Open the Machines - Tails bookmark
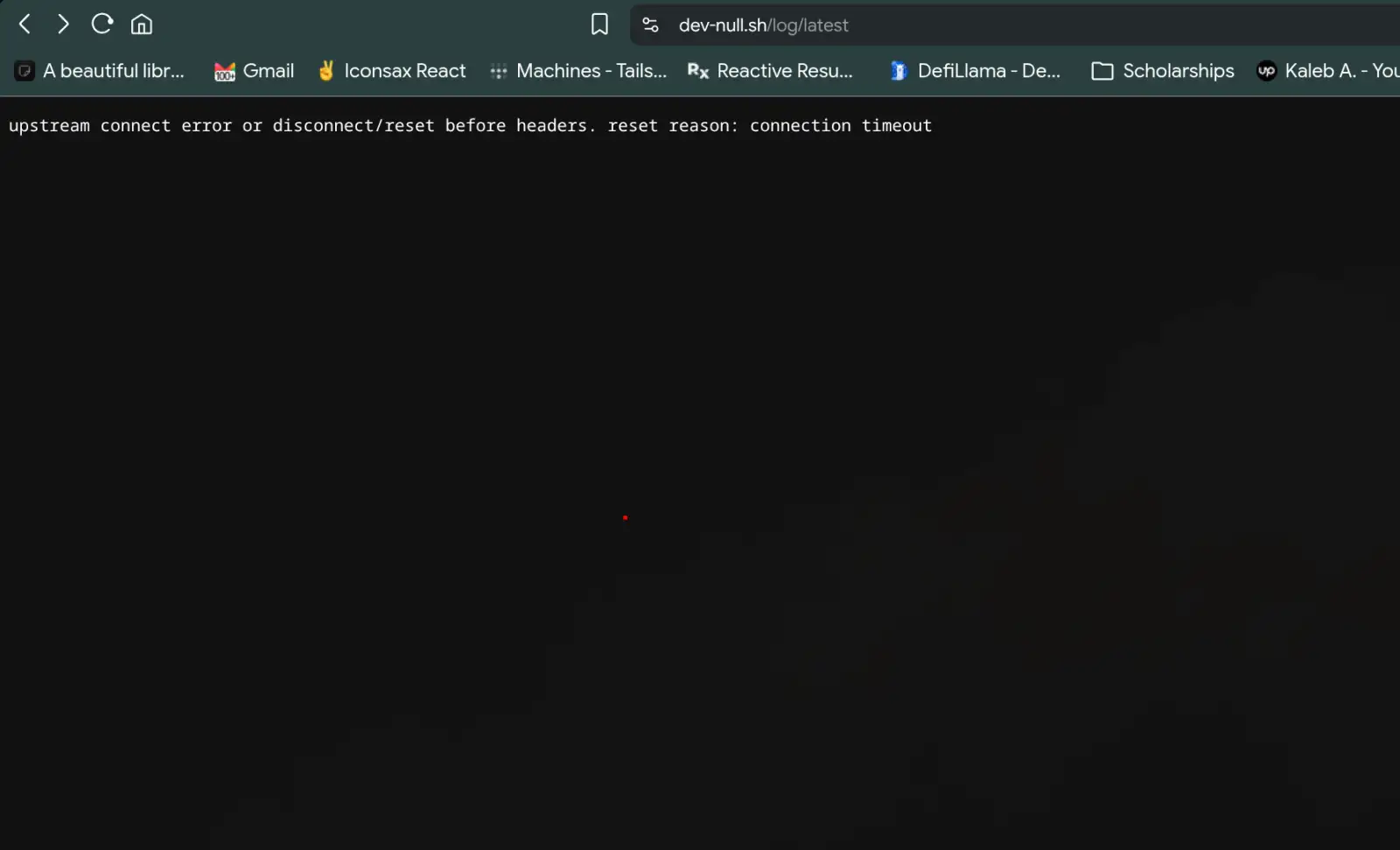The height and width of the screenshot is (850, 1400). (578, 71)
